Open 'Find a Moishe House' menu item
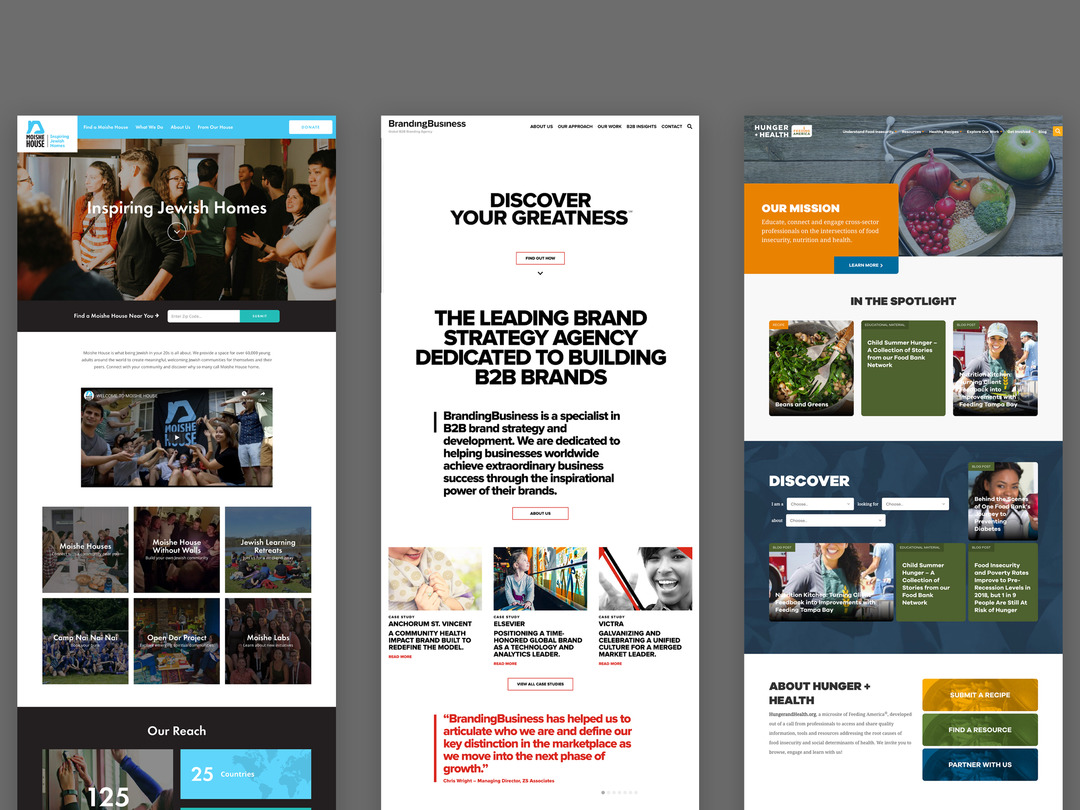The width and height of the screenshot is (1080, 810). click(105, 127)
